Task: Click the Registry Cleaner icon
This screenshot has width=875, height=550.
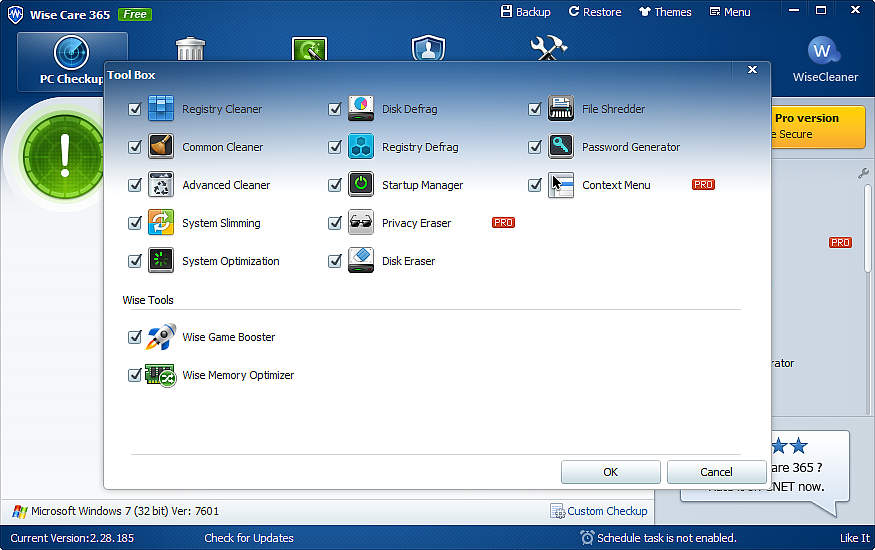Action: (161, 109)
